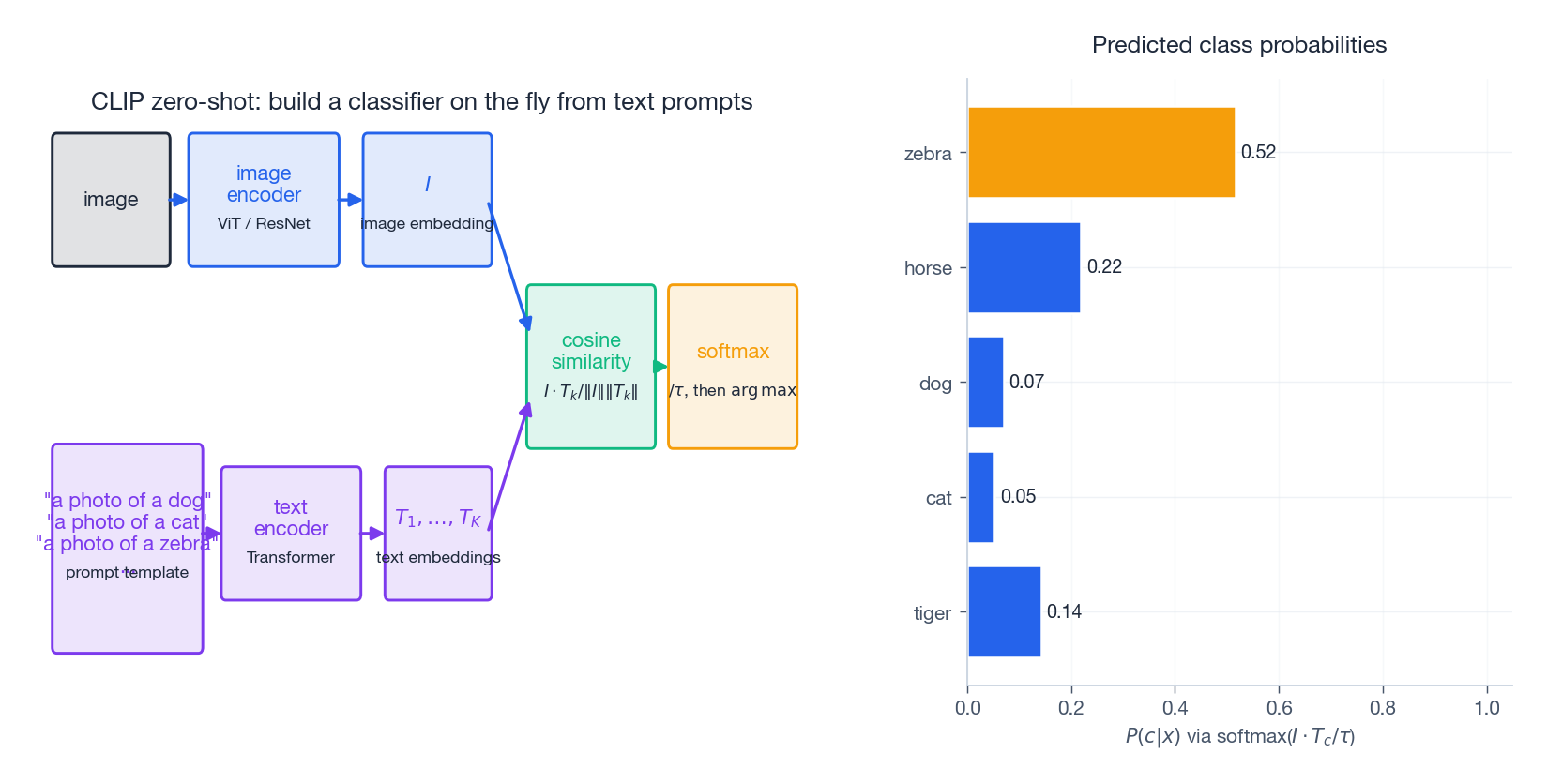Image resolution: width=1547 pixels, height=784 pixels.
Task: Click the cat probability bar
Action: tap(980, 497)
